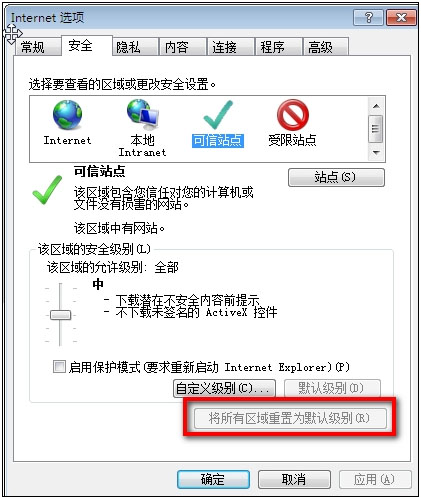Select the Internet zone globe icon
This screenshot has height=499, width=421.
tap(67, 115)
